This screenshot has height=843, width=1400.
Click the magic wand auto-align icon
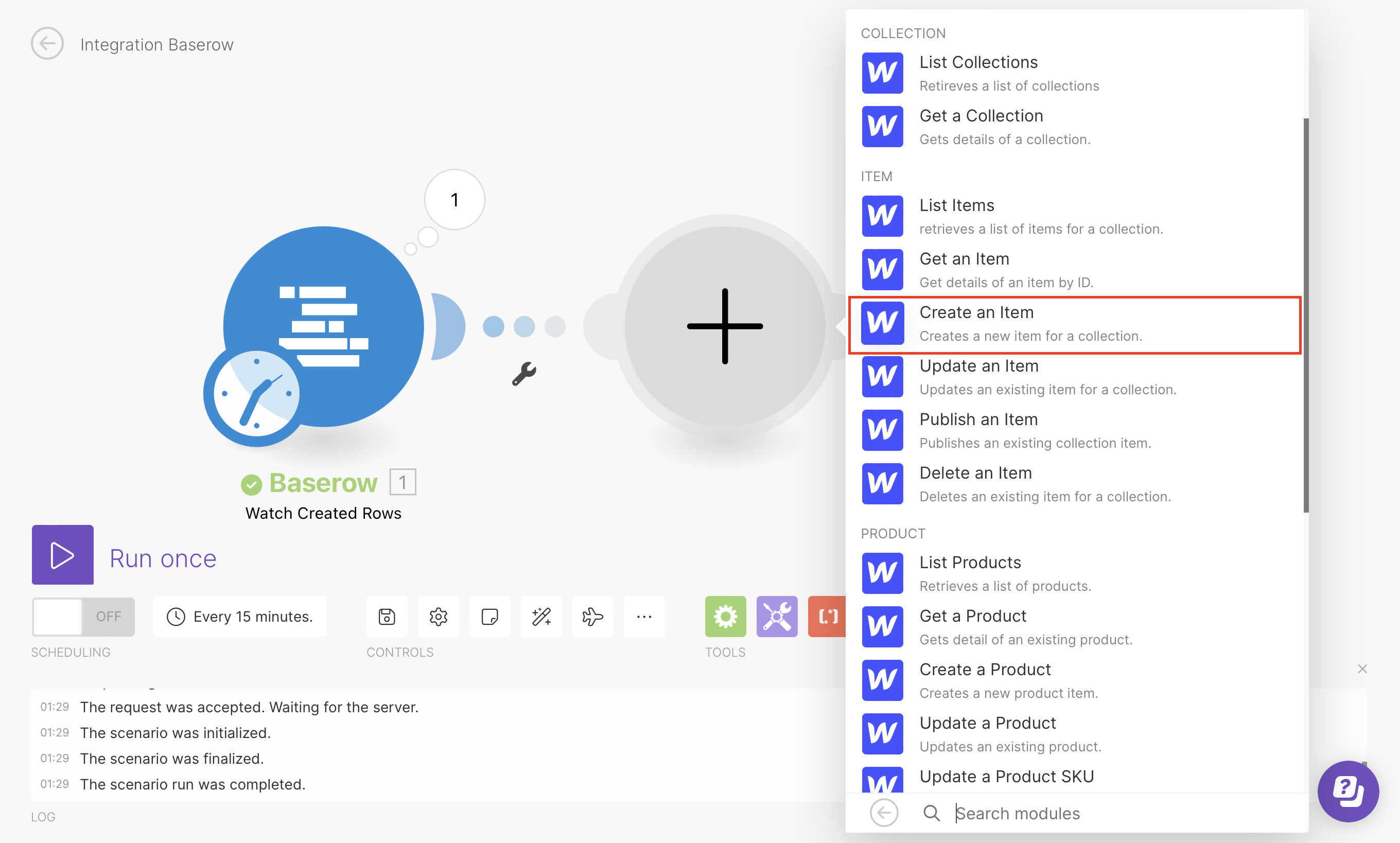click(x=540, y=617)
